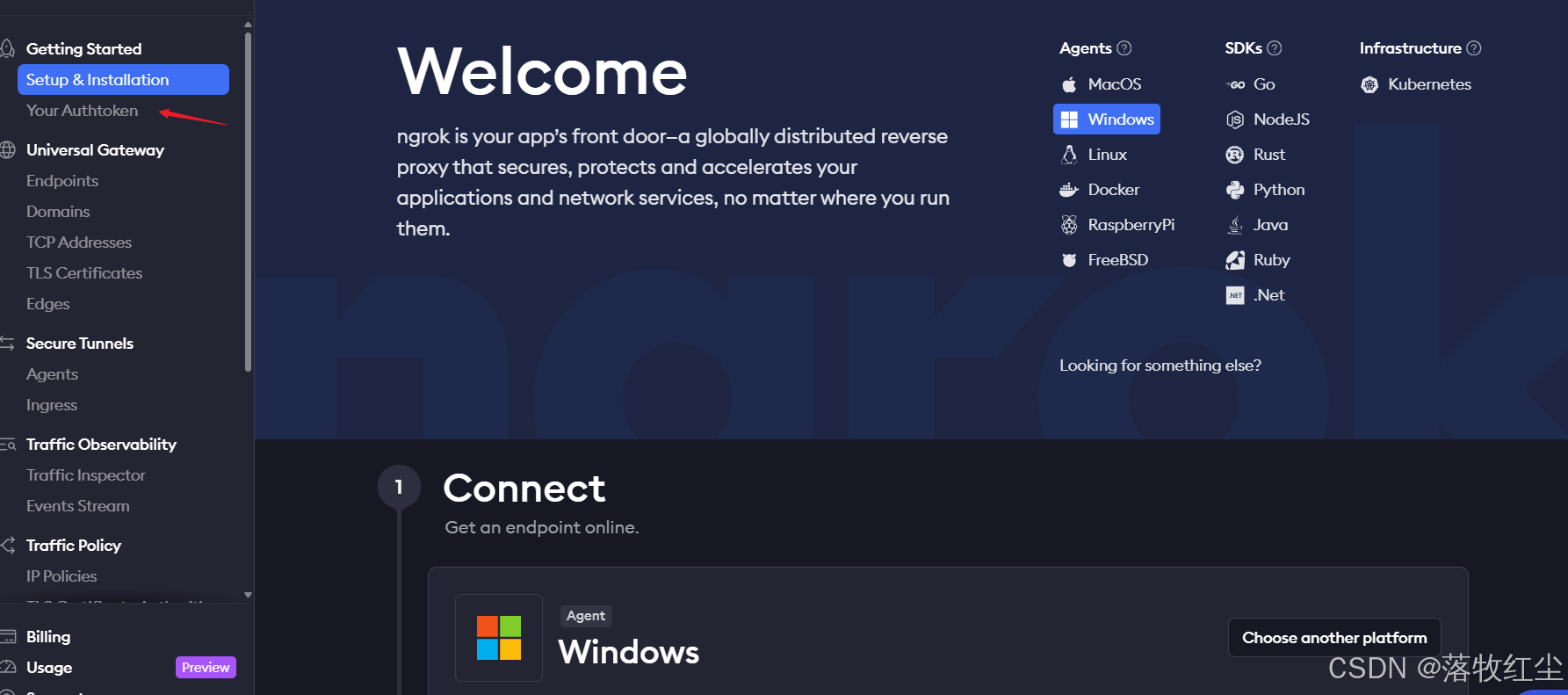Click the help icon next to Agents
Viewport: 1568px width, 695px height.
point(1124,48)
